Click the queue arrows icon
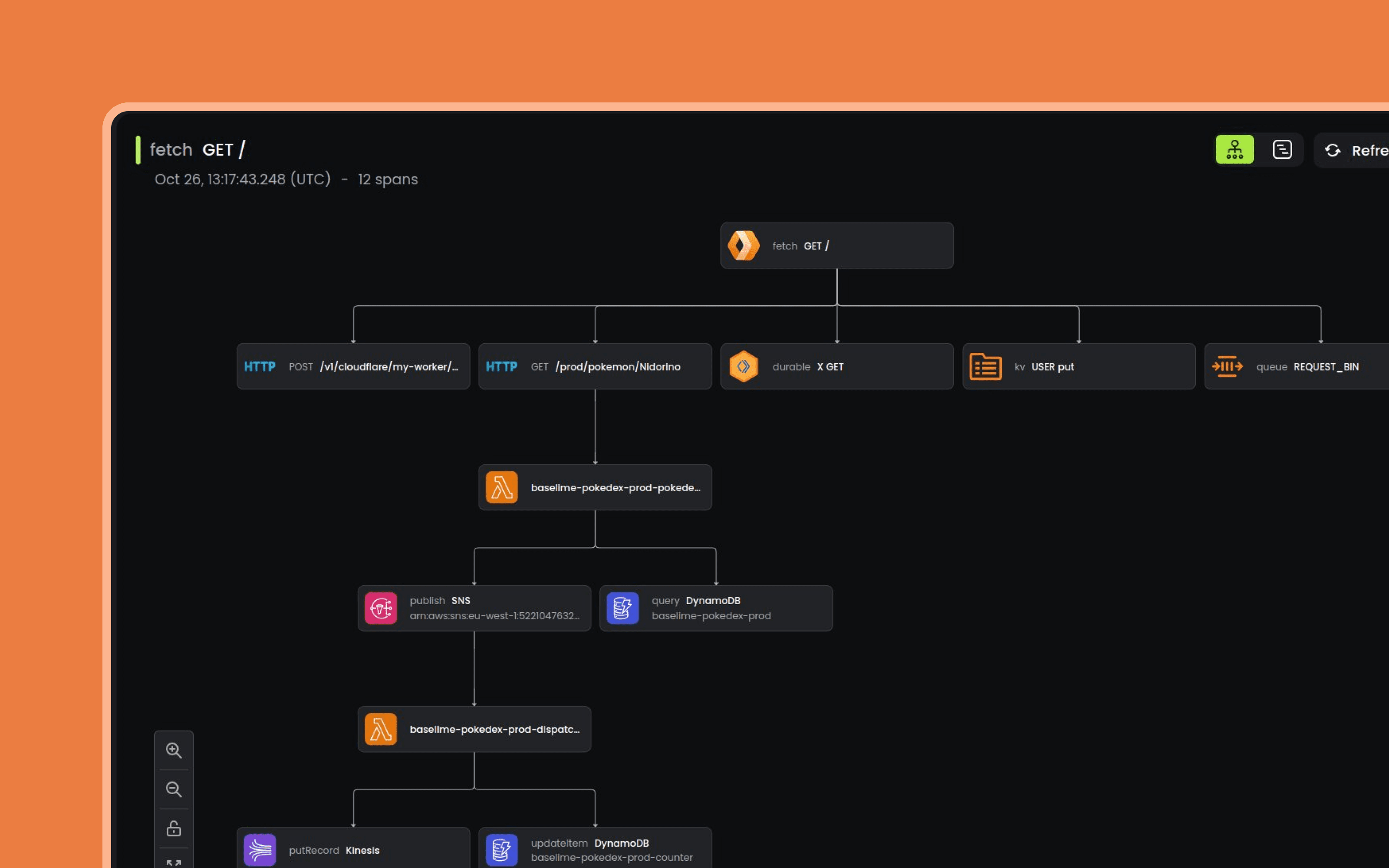 click(x=1227, y=366)
